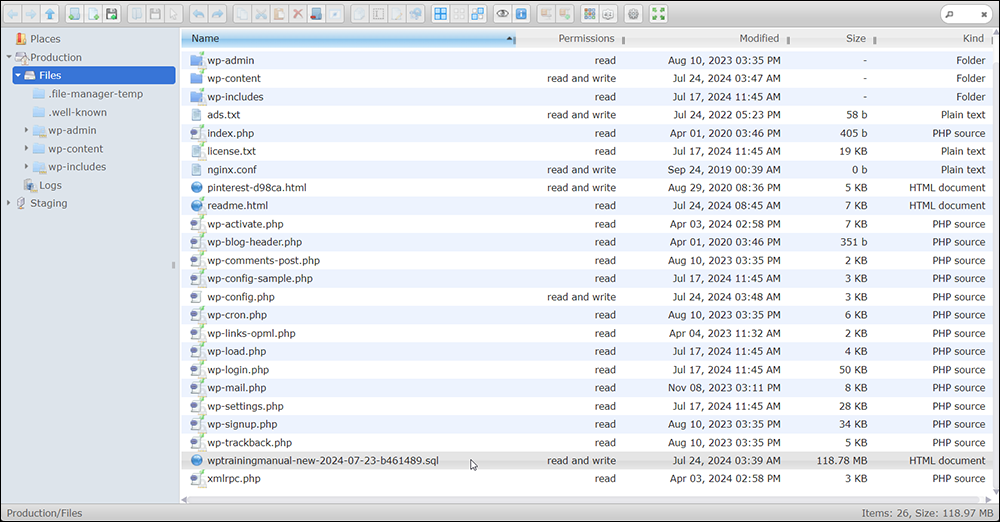
Task: Click the Rename toolbar icon
Action: (378, 13)
